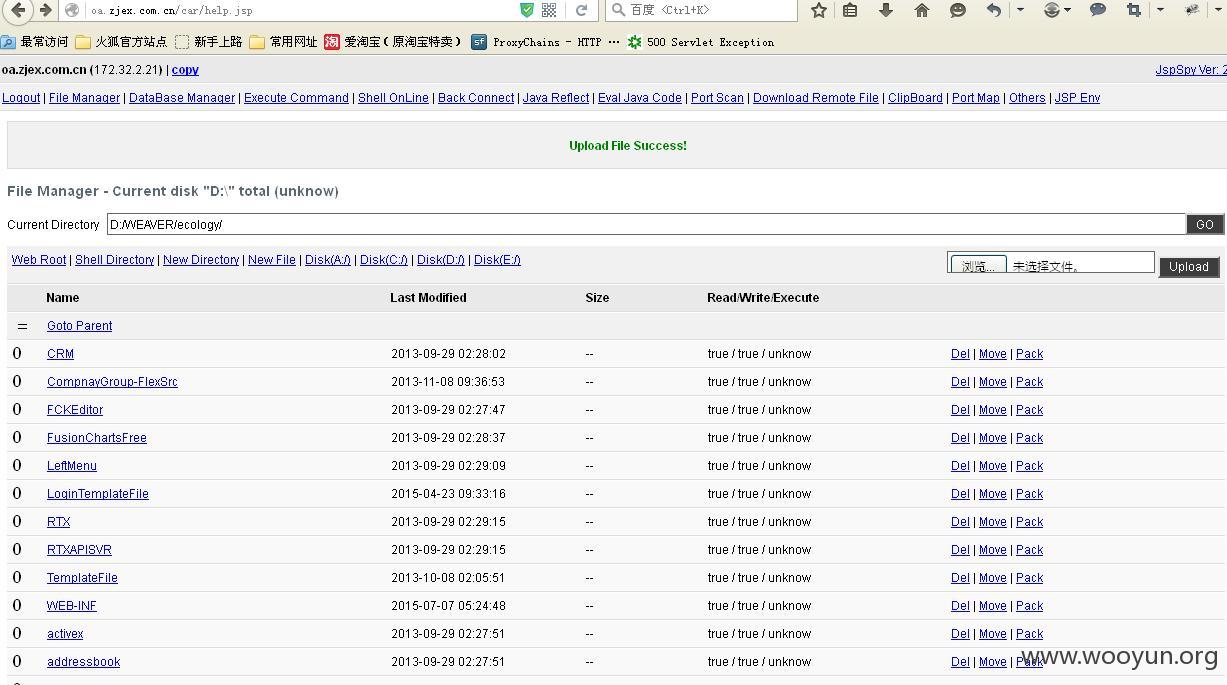Go back with the browser back arrow
The width and height of the screenshot is (1227, 685).
point(18,10)
